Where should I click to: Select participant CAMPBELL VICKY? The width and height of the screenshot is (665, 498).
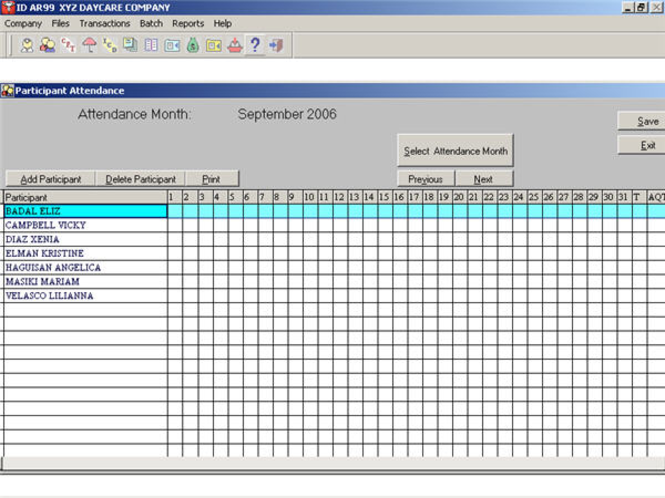[86, 225]
